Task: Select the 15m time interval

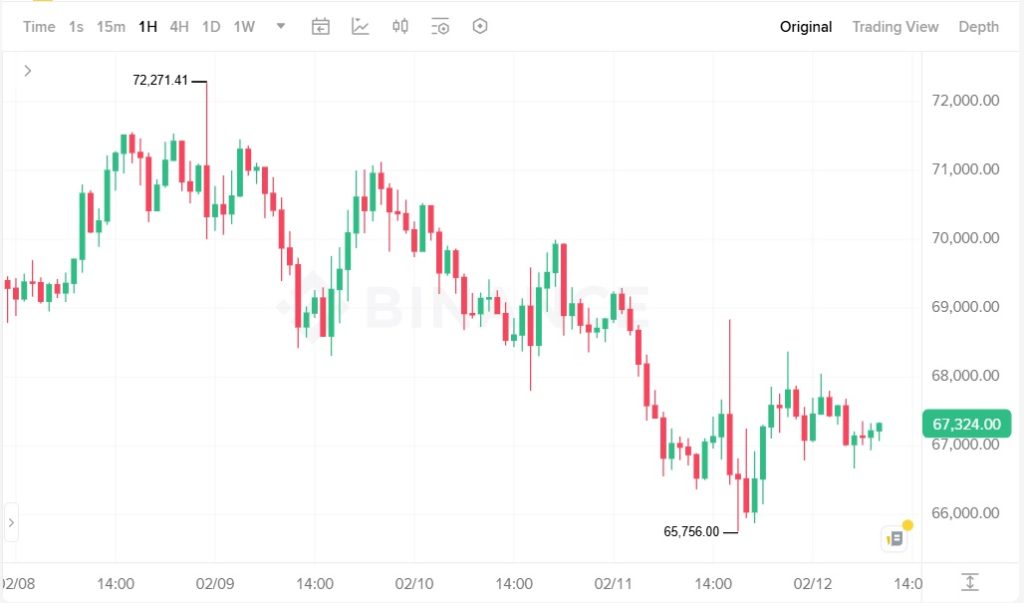Action: pyautogui.click(x=111, y=27)
